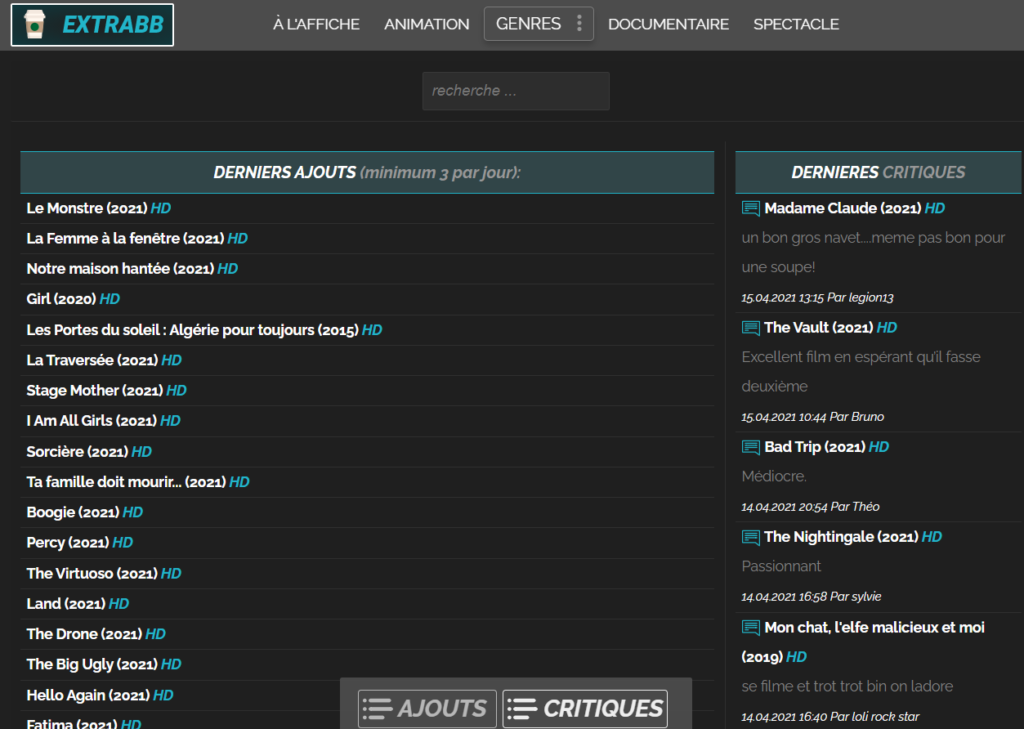Open Mon chat, l'elfe malicieux et moi title

pyautogui.click(x=863, y=642)
